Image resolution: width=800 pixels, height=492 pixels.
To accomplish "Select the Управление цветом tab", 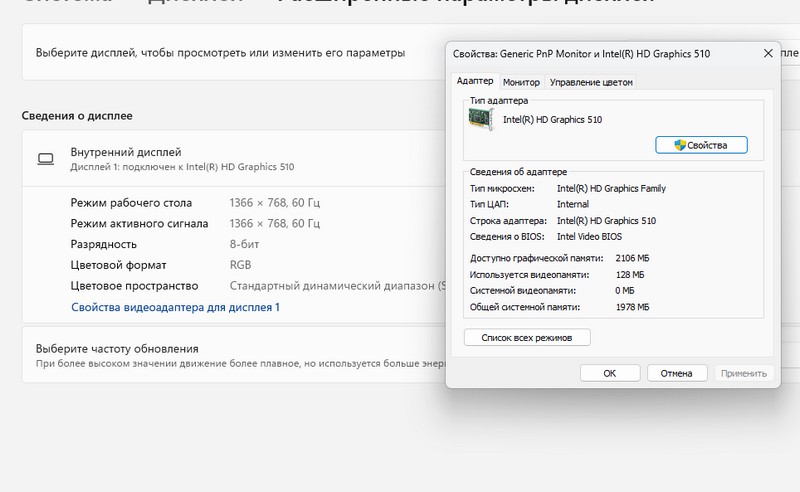I will click(x=590, y=82).
